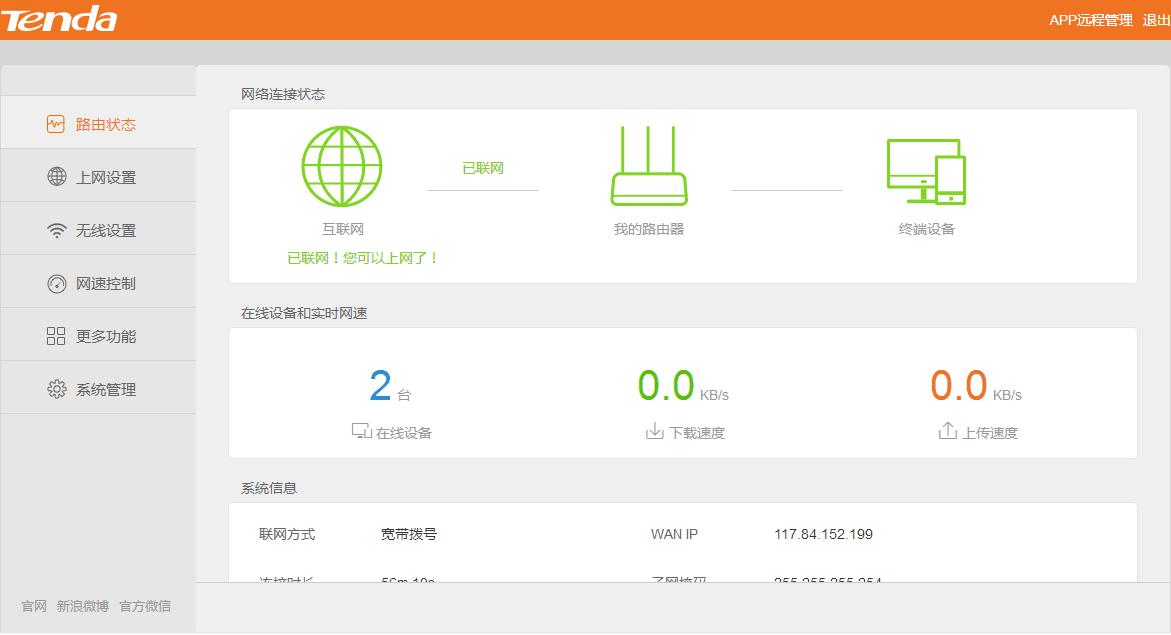
Task: Click the 系统管理 gear icon
Action: (56, 389)
